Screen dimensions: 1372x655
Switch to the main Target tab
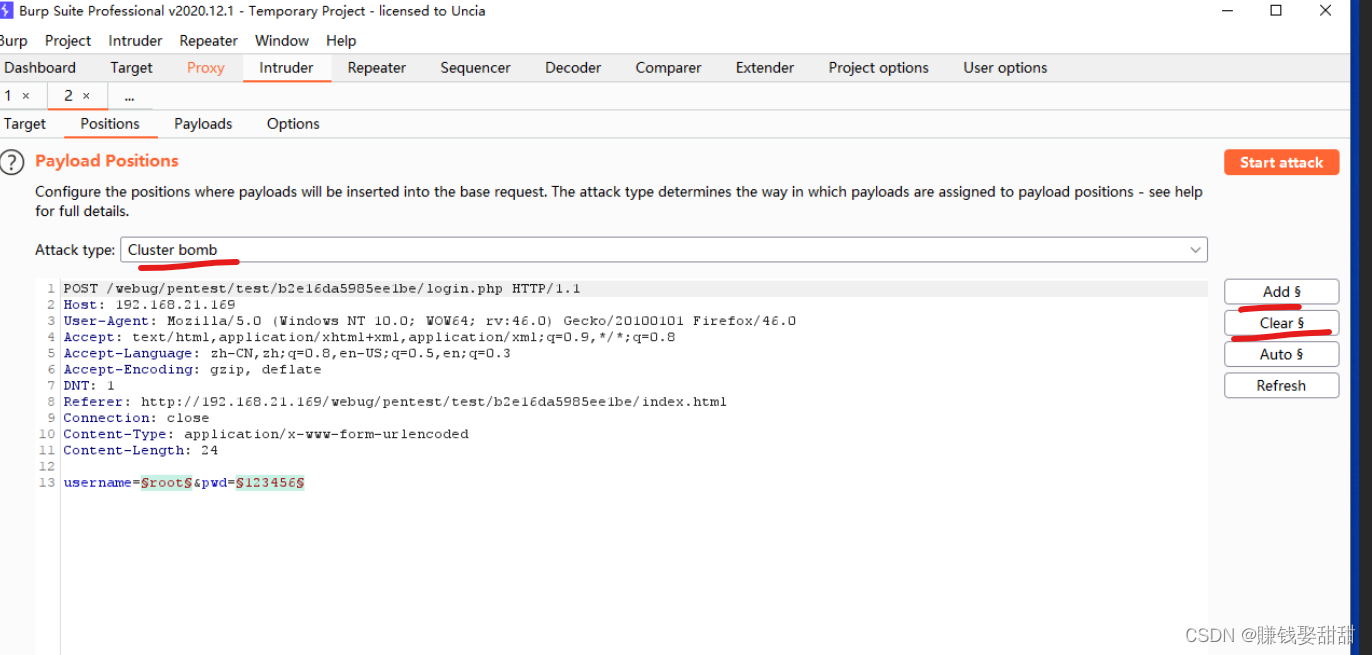point(131,68)
